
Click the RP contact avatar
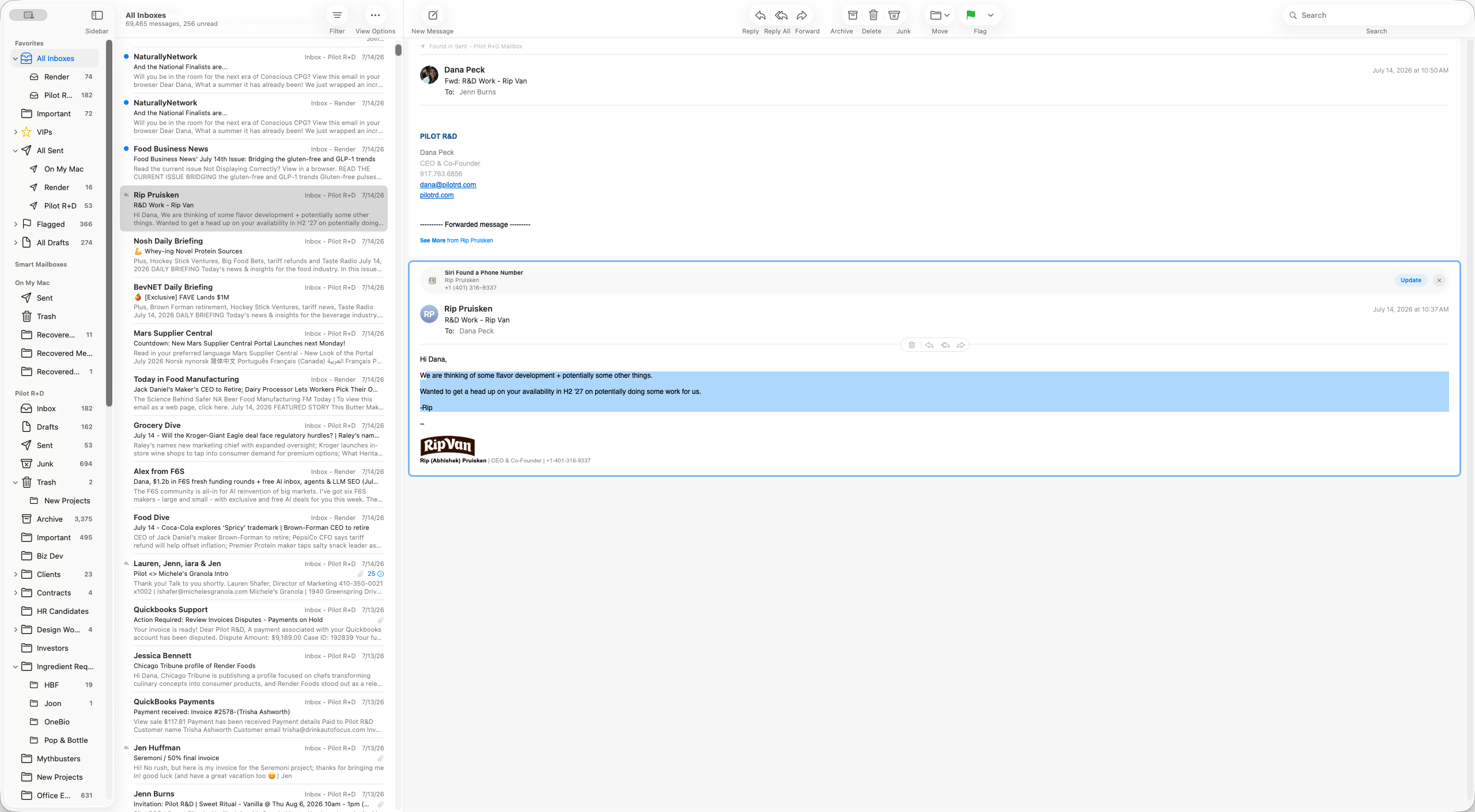coord(429,314)
